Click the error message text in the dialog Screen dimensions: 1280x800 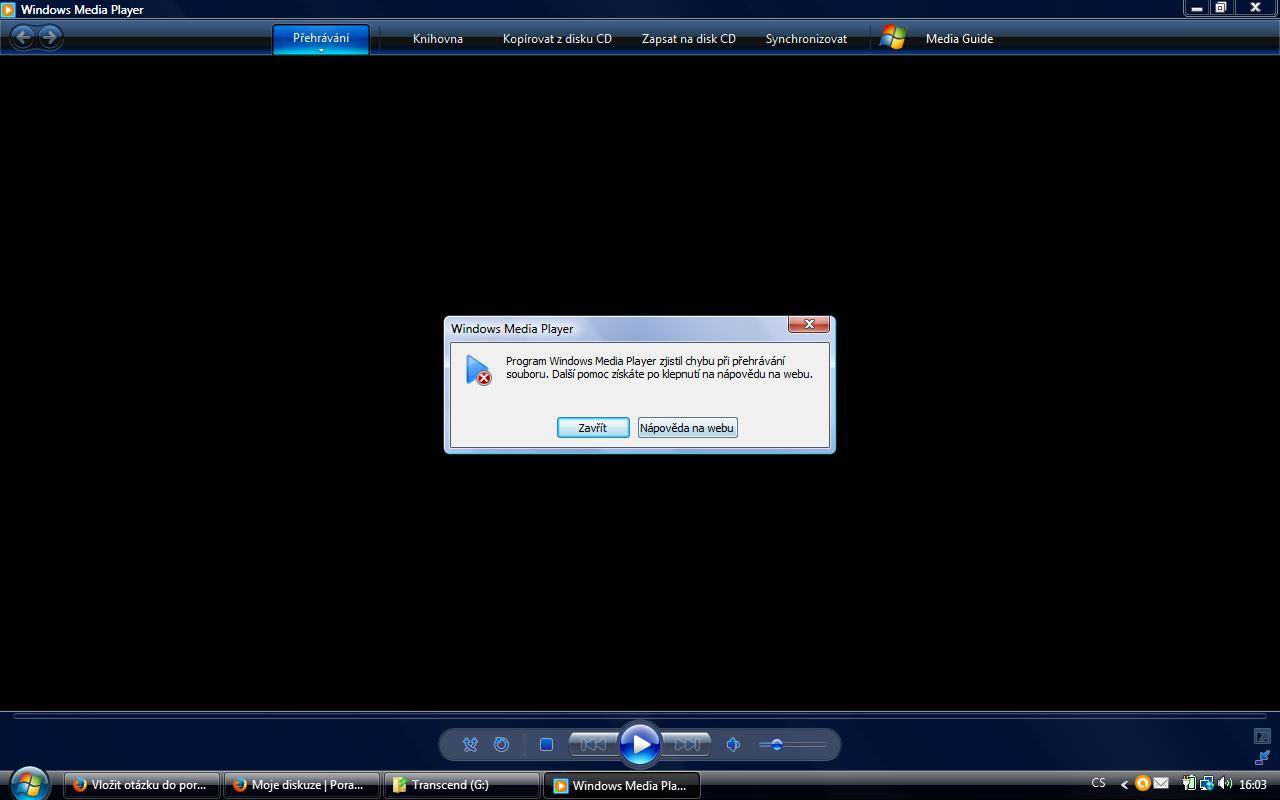pyautogui.click(x=659, y=367)
